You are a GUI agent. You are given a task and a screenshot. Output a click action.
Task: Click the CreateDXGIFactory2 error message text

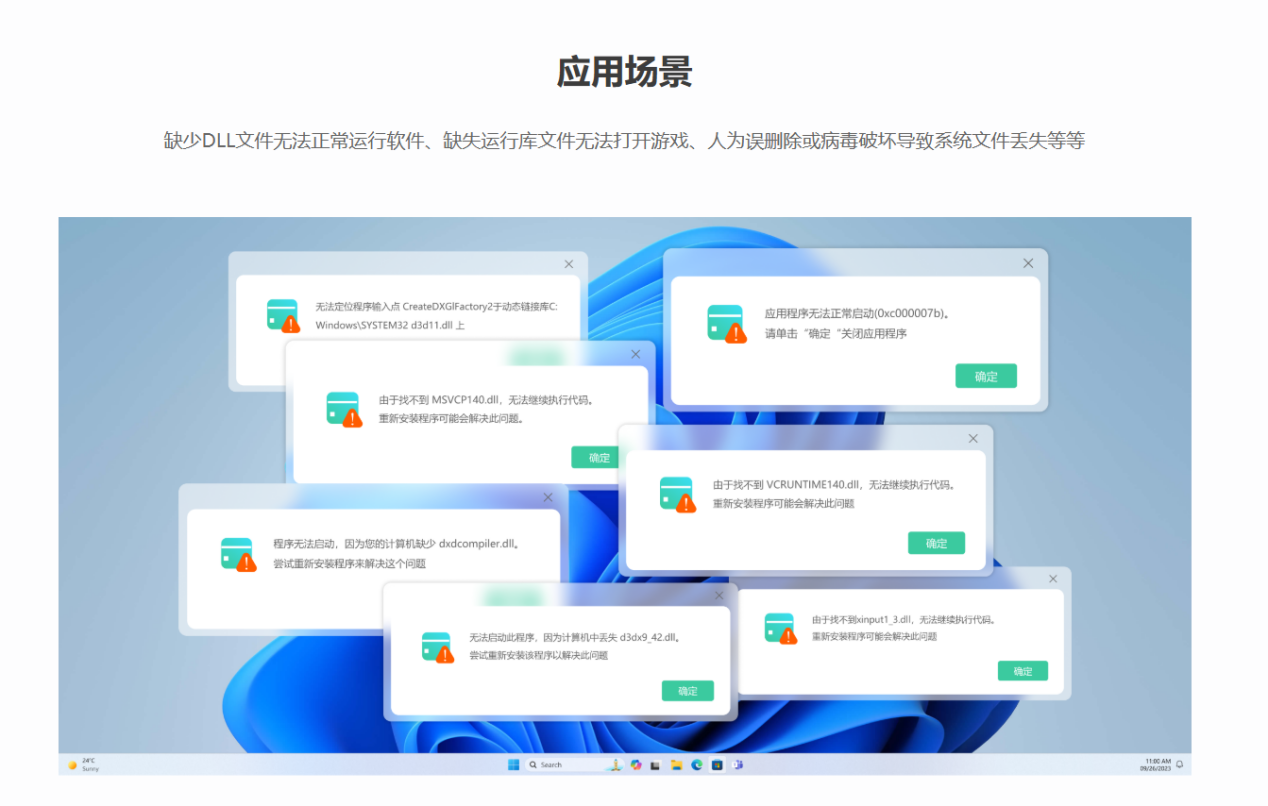437,306
